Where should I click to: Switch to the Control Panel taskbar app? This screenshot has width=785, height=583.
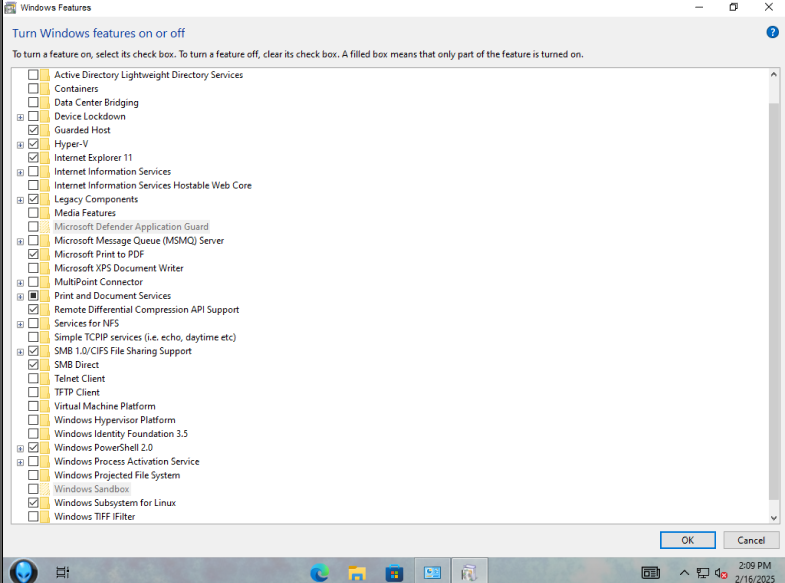432,572
